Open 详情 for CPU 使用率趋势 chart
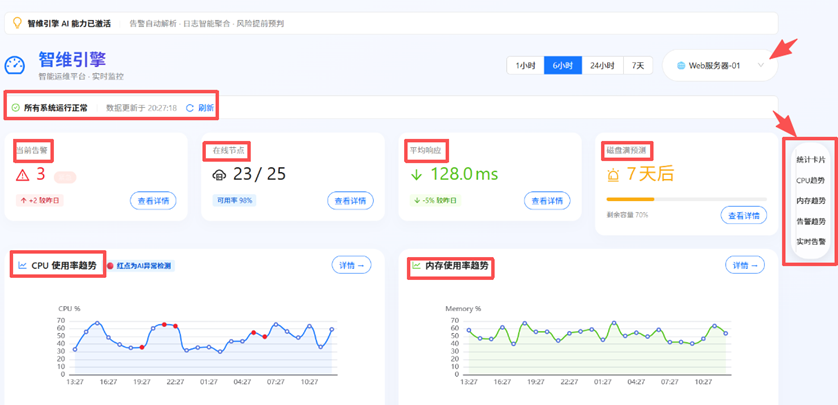The width and height of the screenshot is (838, 405). click(351, 265)
